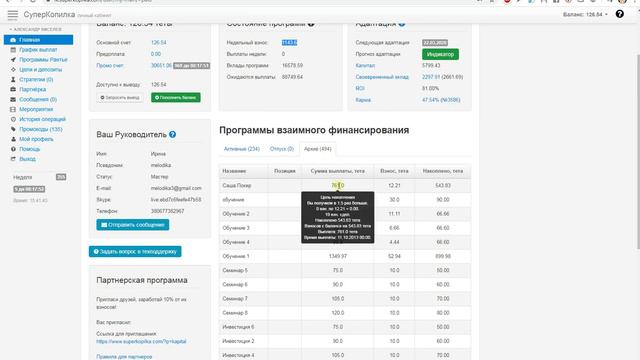
Task: Click the home icon next to Главная
Action: click(13, 40)
